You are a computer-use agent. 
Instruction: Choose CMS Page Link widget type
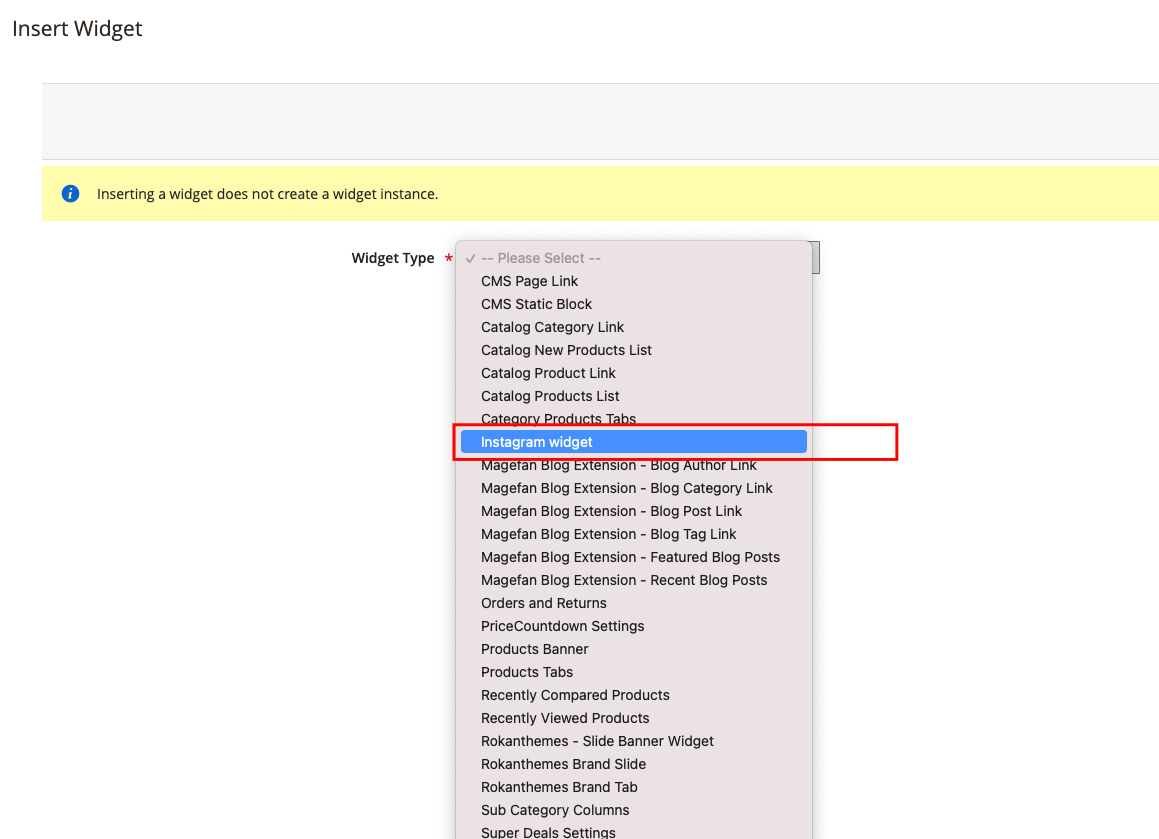point(633,281)
